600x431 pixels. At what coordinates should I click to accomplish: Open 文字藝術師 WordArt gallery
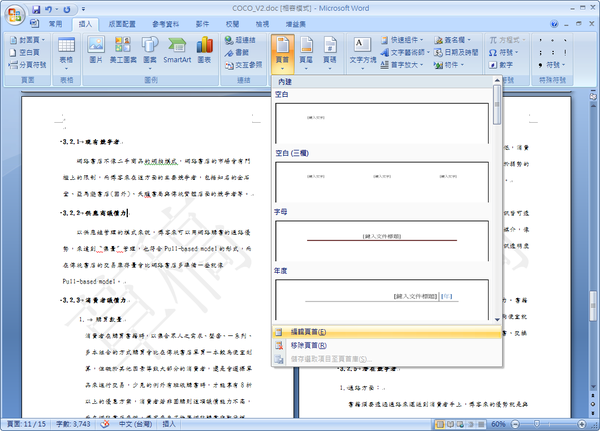click(x=405, y=52)
